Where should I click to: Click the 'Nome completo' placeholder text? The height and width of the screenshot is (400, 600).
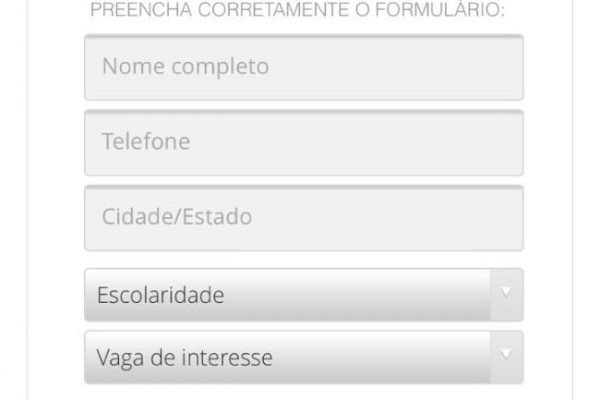click(x=185, y=68)
